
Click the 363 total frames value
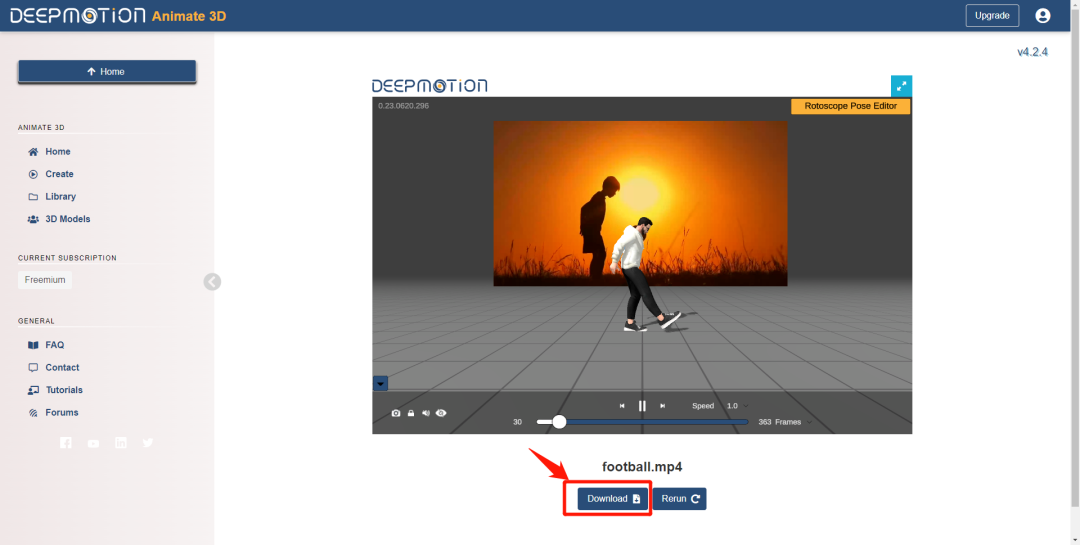click(x=765, y=422)
